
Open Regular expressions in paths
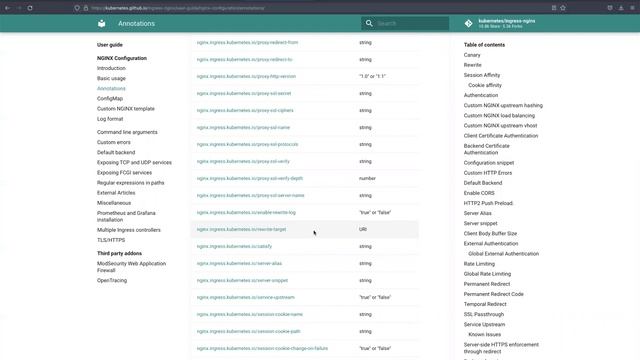pyautogui.click(x=130, y=183)
